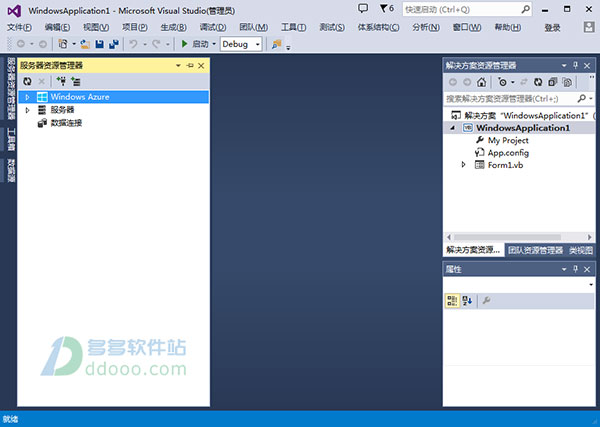Toggle pin on the Properties panel
This screenshot has width=600, height=427.
576,269
